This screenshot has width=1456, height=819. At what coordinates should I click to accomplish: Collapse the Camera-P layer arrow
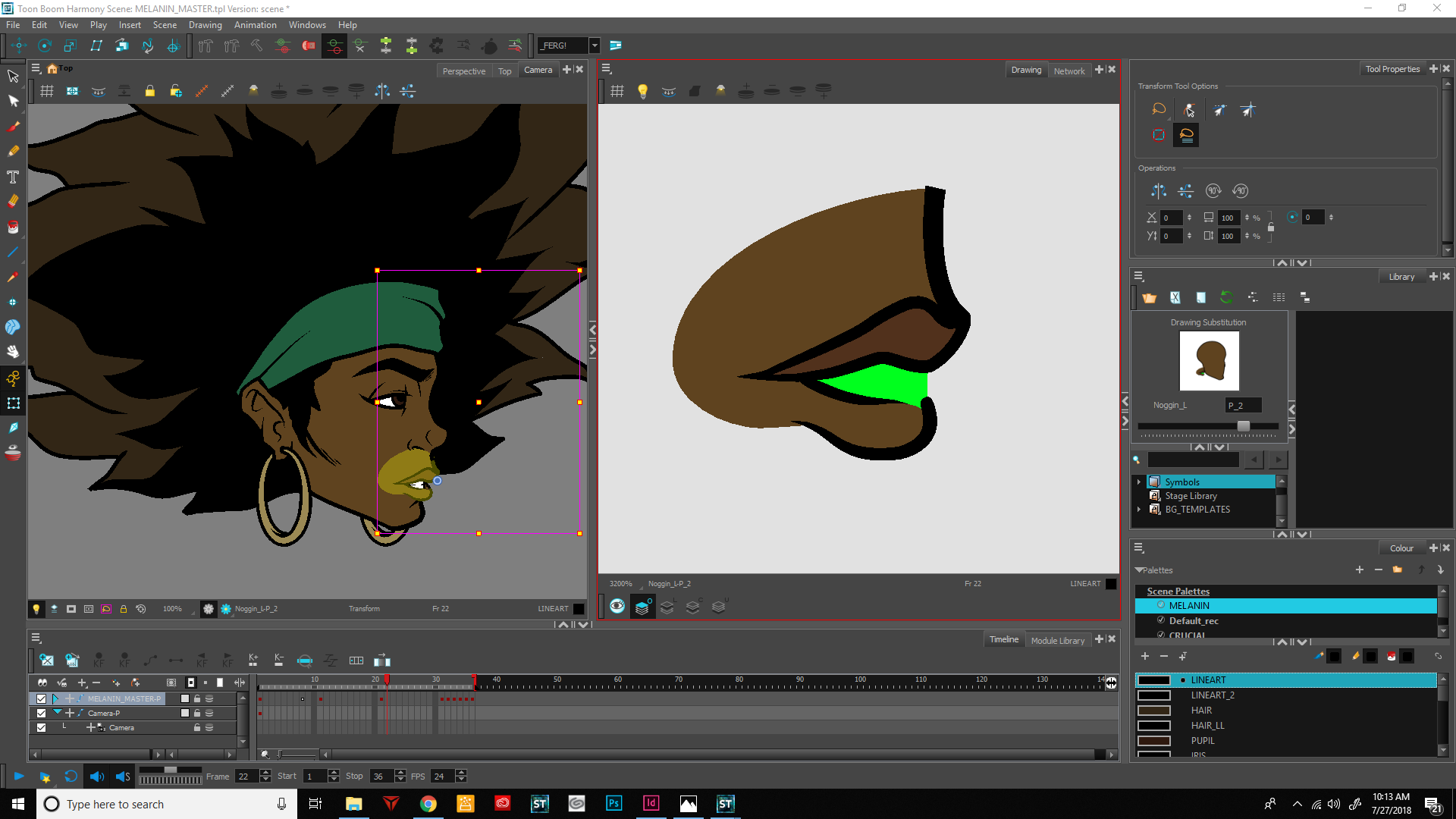click(57, 712)
